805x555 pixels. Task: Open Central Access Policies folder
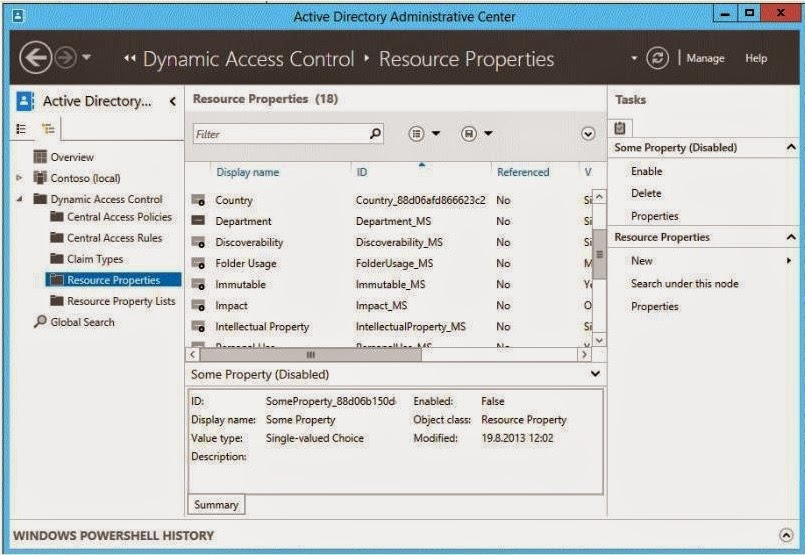119,217
